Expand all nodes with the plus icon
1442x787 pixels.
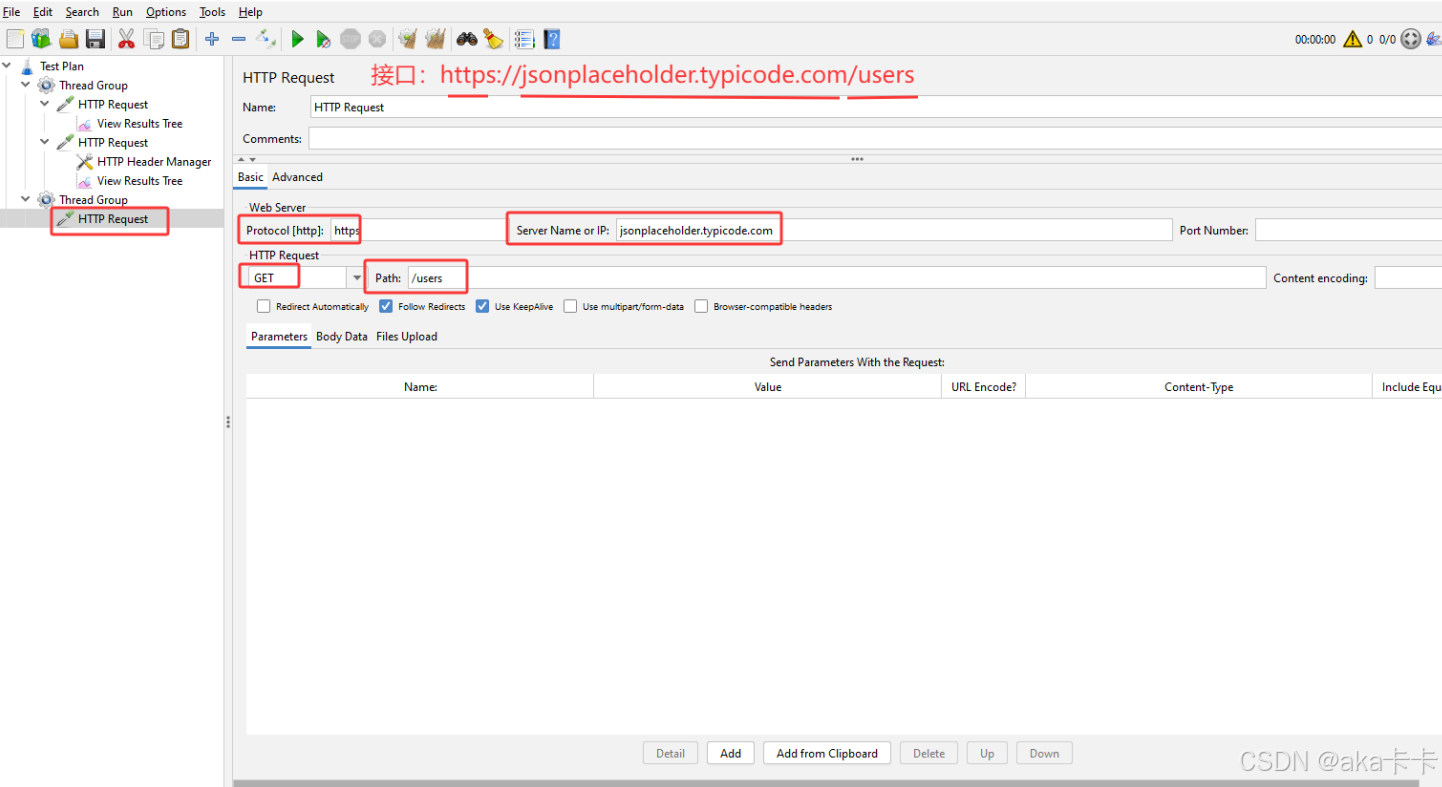[x=212, y=39]
